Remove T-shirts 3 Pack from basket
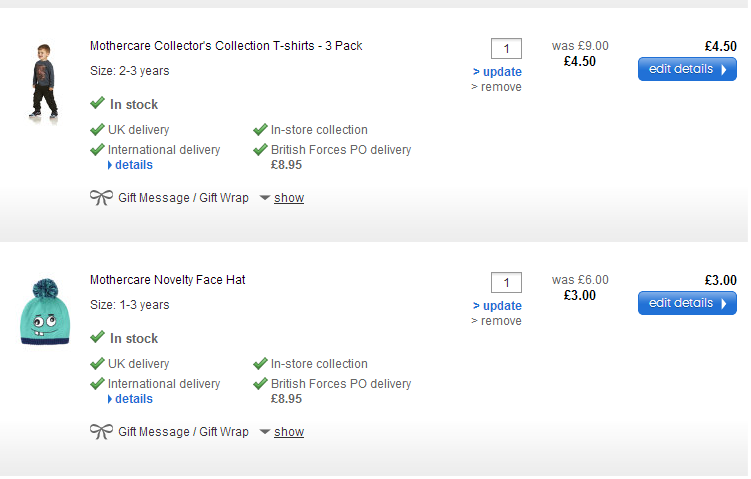Image resolution: width=751 pixels, height=479 pixels. (x=496, y=87)
